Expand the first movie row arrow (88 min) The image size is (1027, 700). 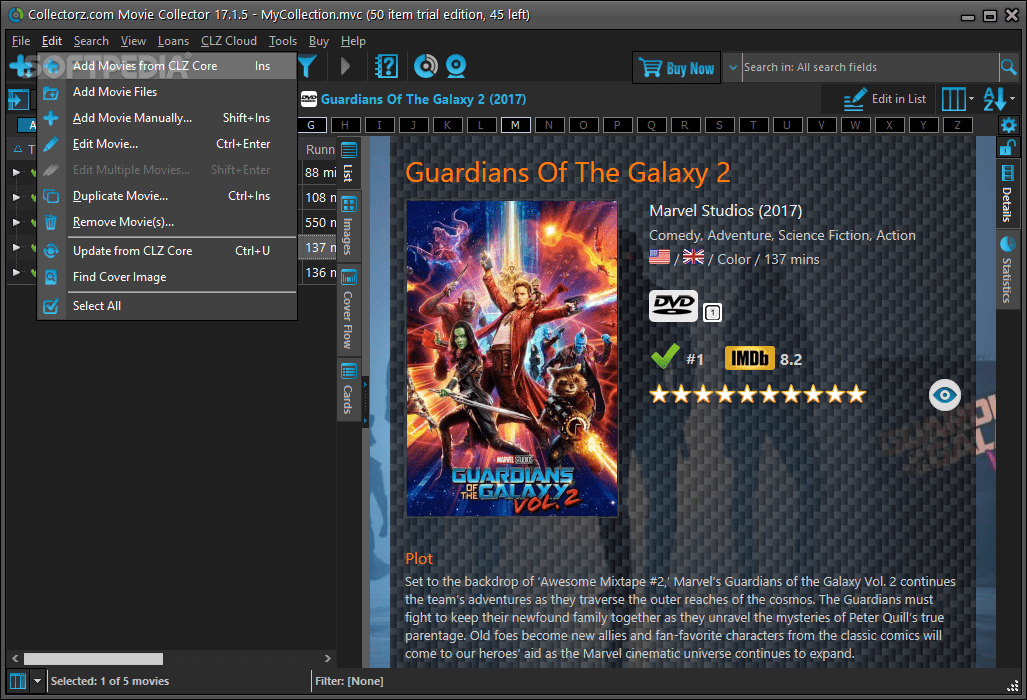click(16, 172)
